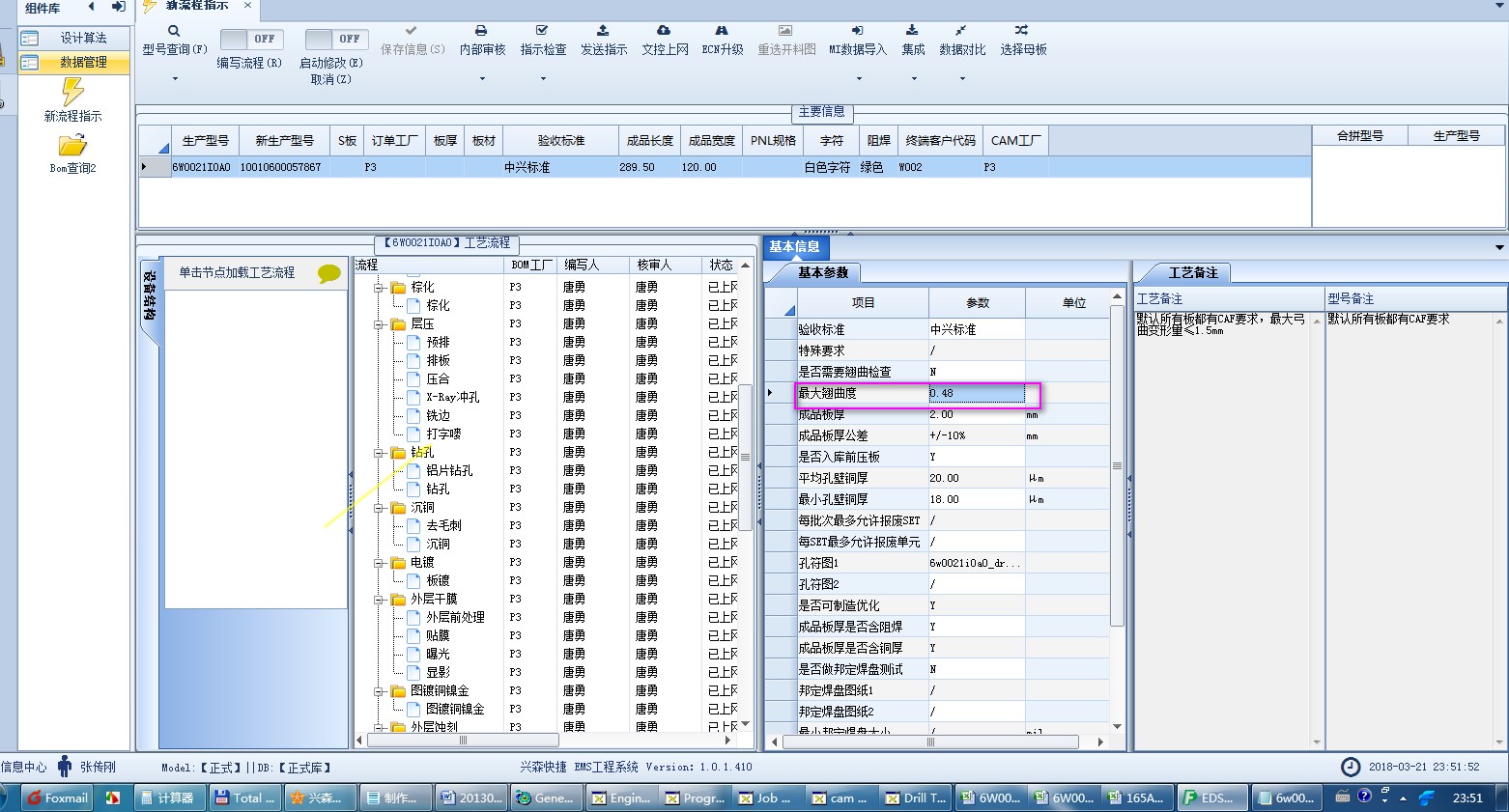Image resolution: width=1509 pixels, height=812 pixels.
Task: Click the 指示检查 checkbox icon
Action: point(542,31)
